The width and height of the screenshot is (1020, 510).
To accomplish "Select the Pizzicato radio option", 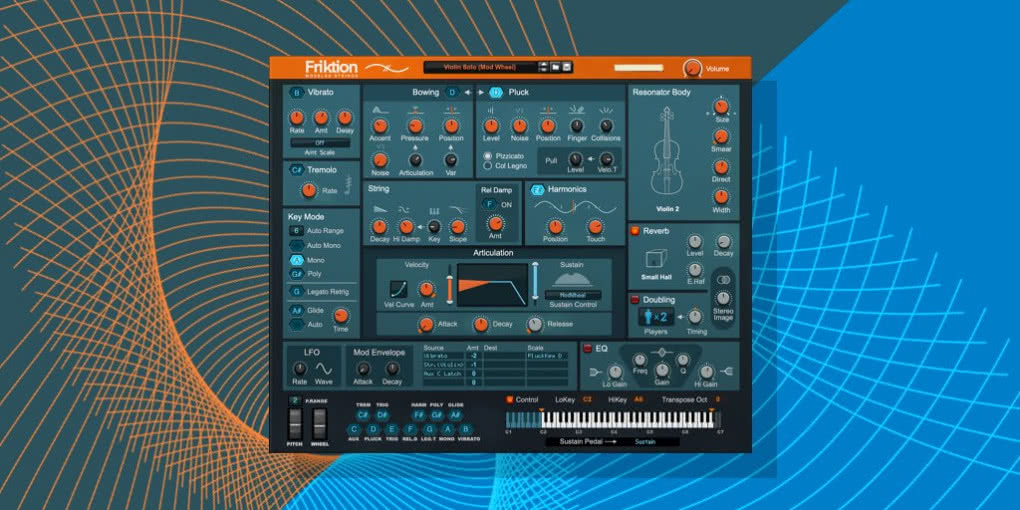I will (x=488, y=156).
